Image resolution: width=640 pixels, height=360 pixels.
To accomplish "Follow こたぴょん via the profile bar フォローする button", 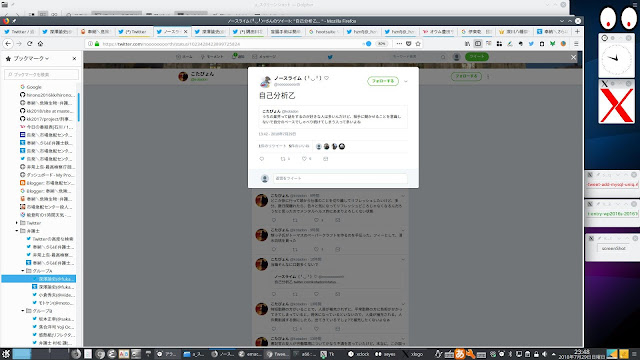I will [466, 76].
